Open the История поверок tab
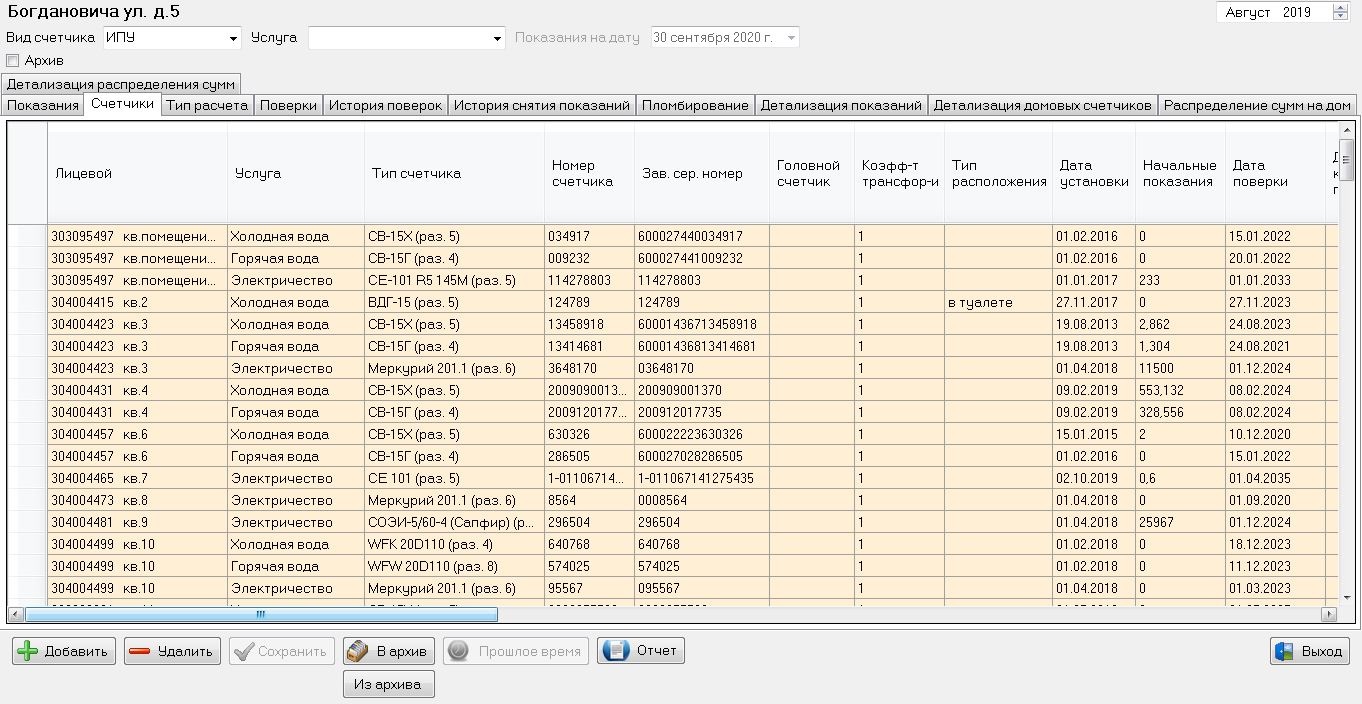The height and width of the screenshot is (704, 1362). 385,105
